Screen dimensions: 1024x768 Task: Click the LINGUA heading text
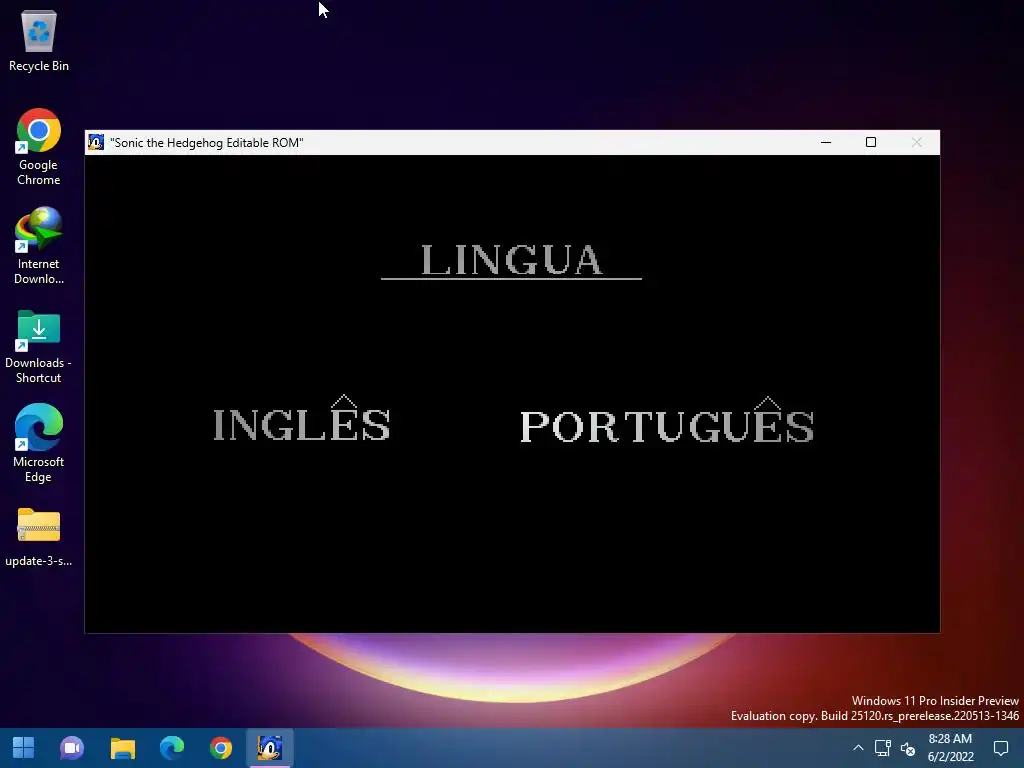[511, 259]
